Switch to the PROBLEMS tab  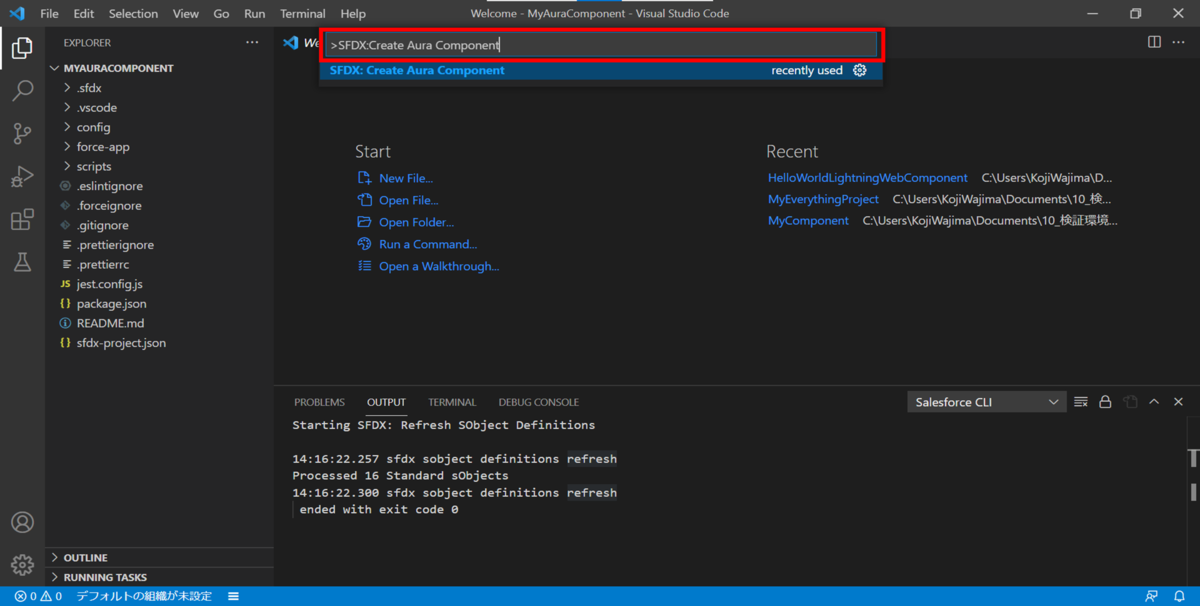pyautogui.click(x=319, y=402)
